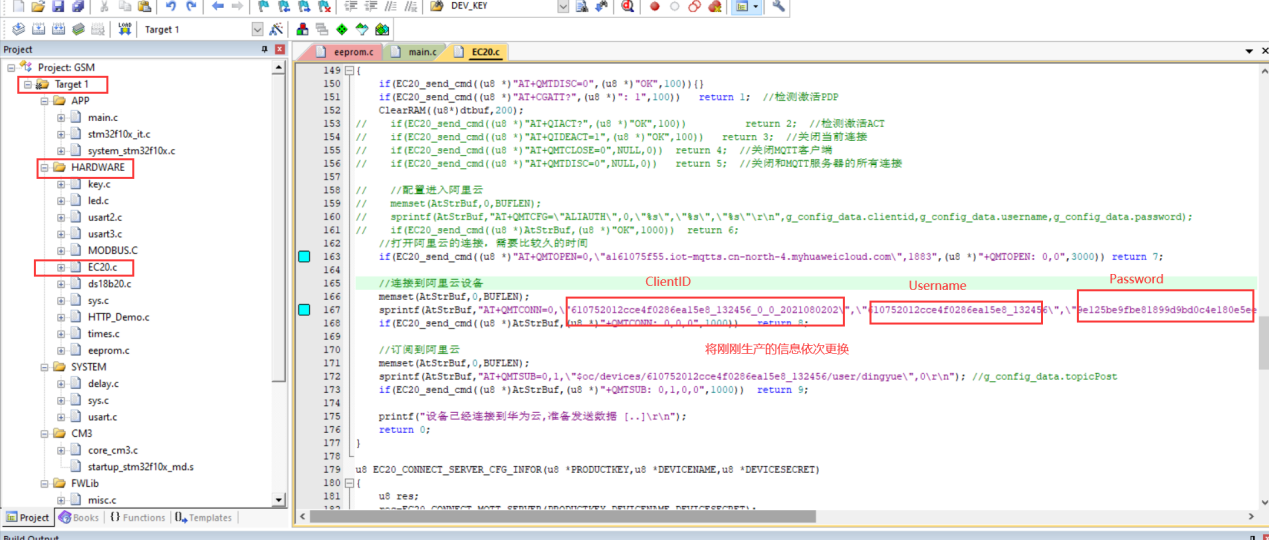This screenshot has width=1269, height=540.
Task: Switch to the main.c editor tab
Action: click(414, 51)
